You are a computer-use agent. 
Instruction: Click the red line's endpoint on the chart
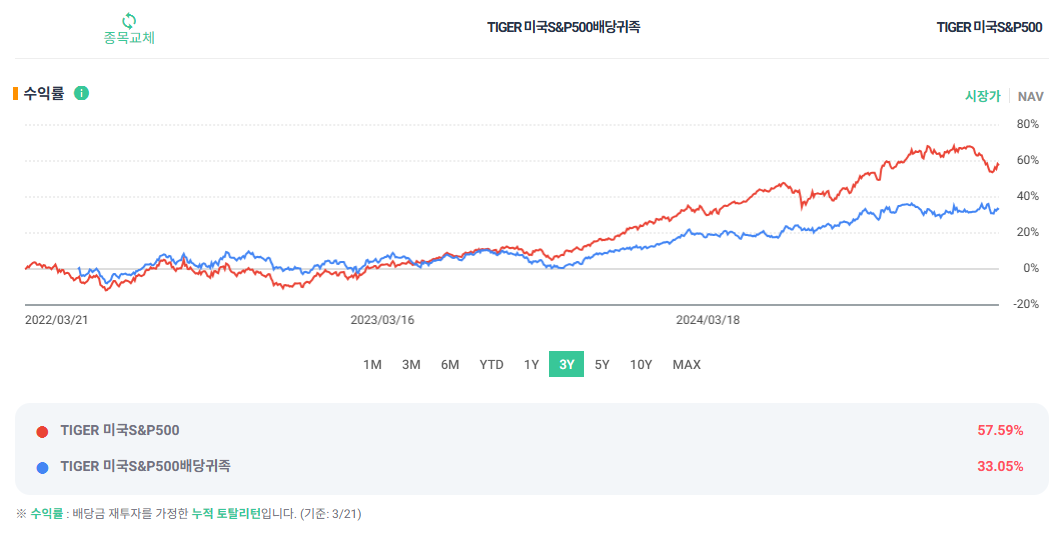(x=998, y=165)
